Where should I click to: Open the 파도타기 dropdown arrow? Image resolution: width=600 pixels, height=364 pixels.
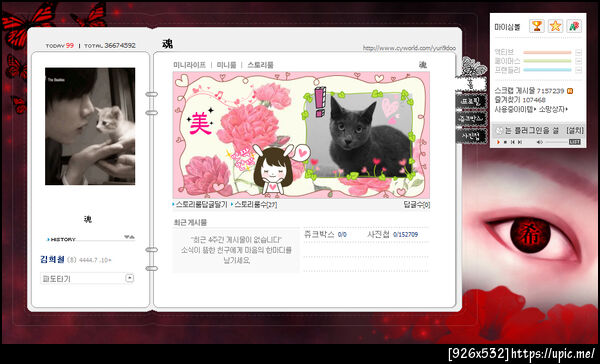129,278
